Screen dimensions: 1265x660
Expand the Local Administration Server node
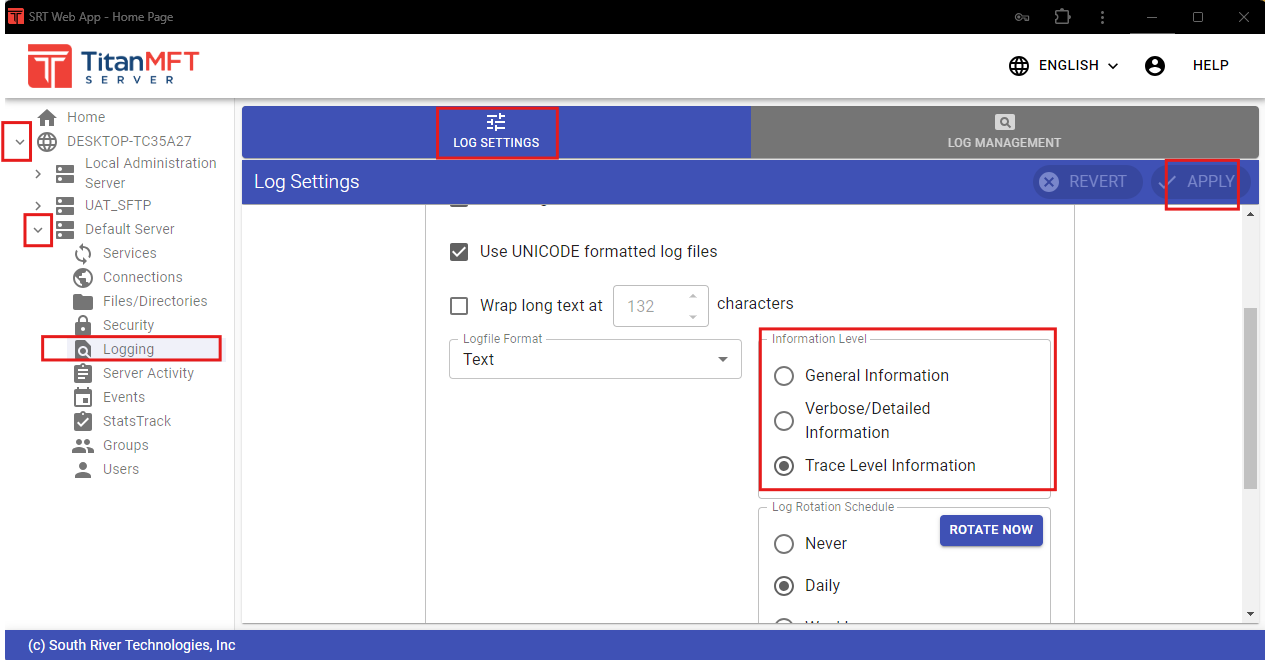pyautogui.click(x=38, y=174)
